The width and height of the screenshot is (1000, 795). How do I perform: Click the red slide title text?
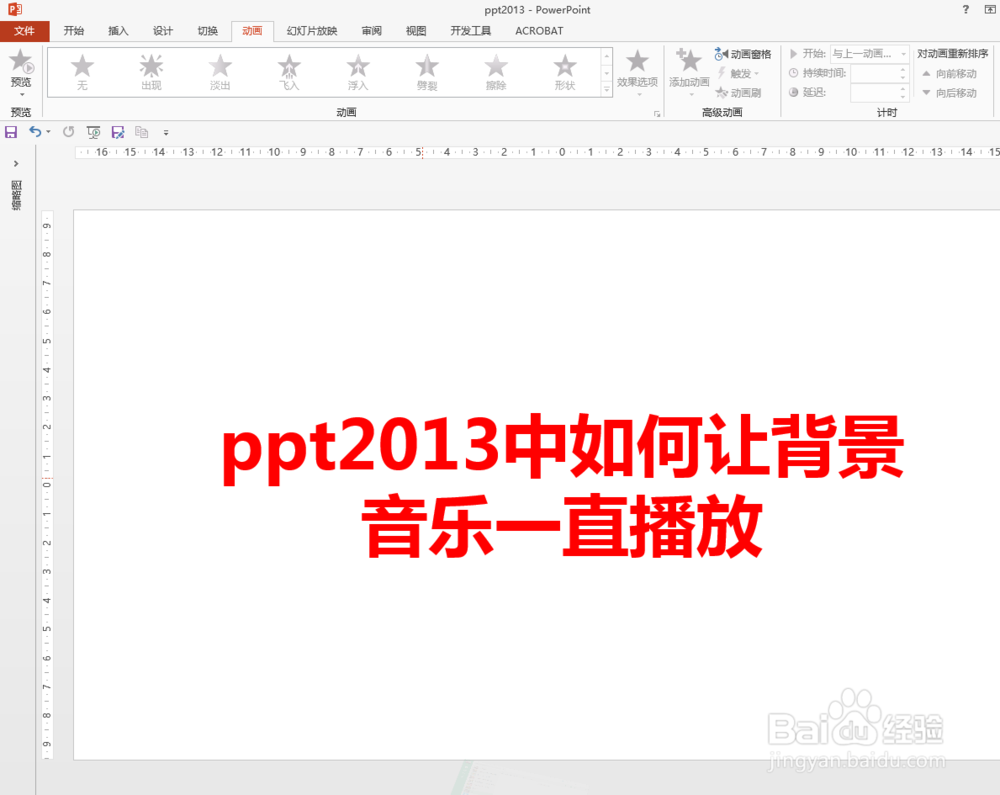[x=562, y=486]
